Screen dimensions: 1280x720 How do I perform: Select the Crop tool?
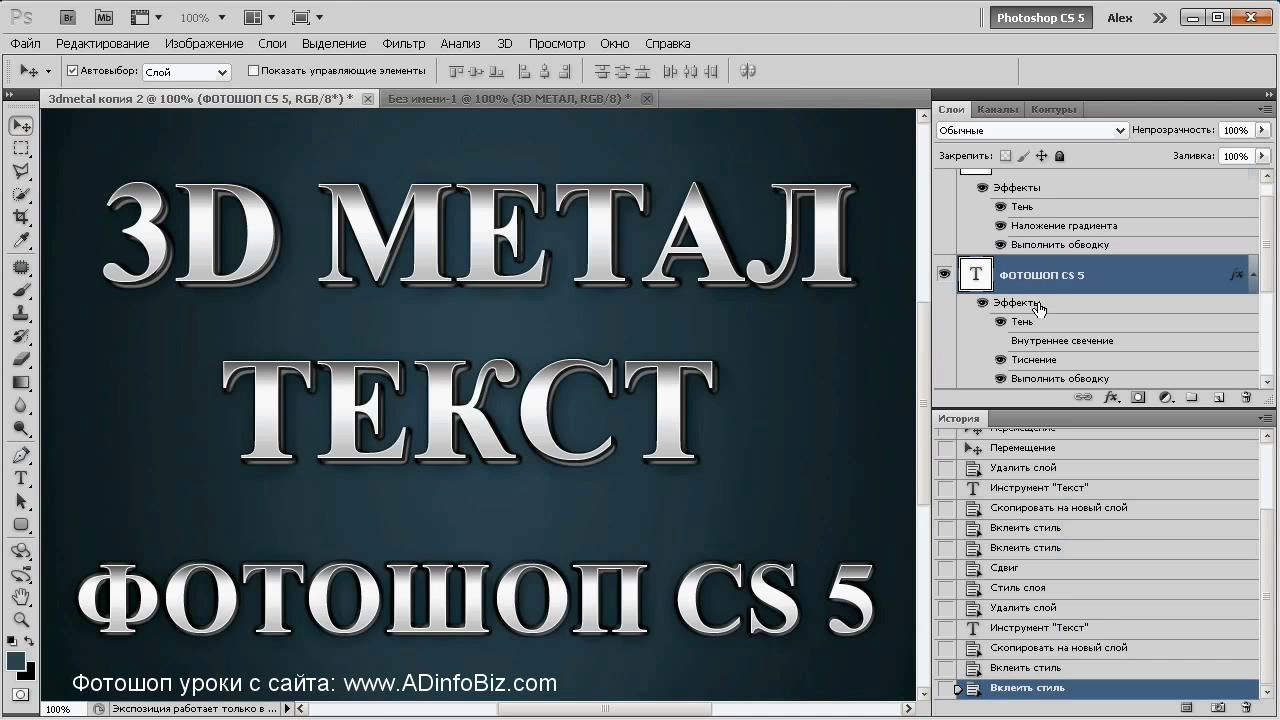click(21, 218)
